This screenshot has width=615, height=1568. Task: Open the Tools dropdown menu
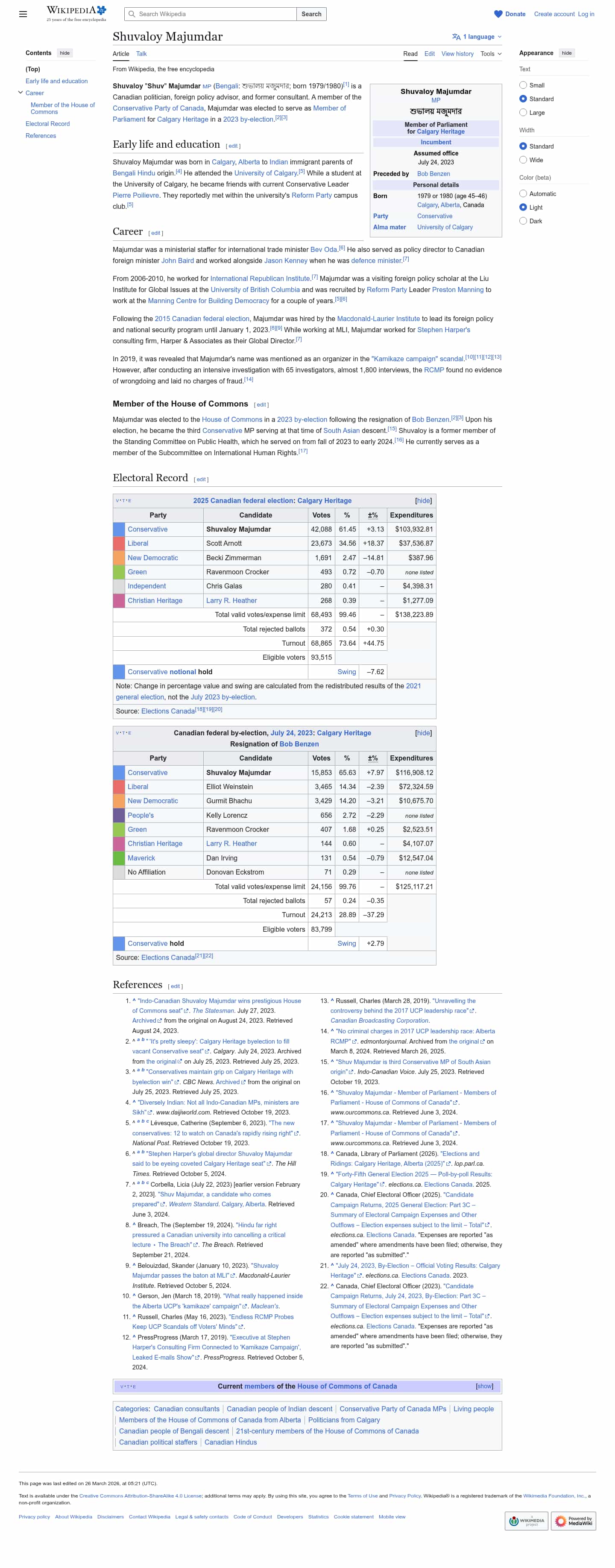[491, 53]
